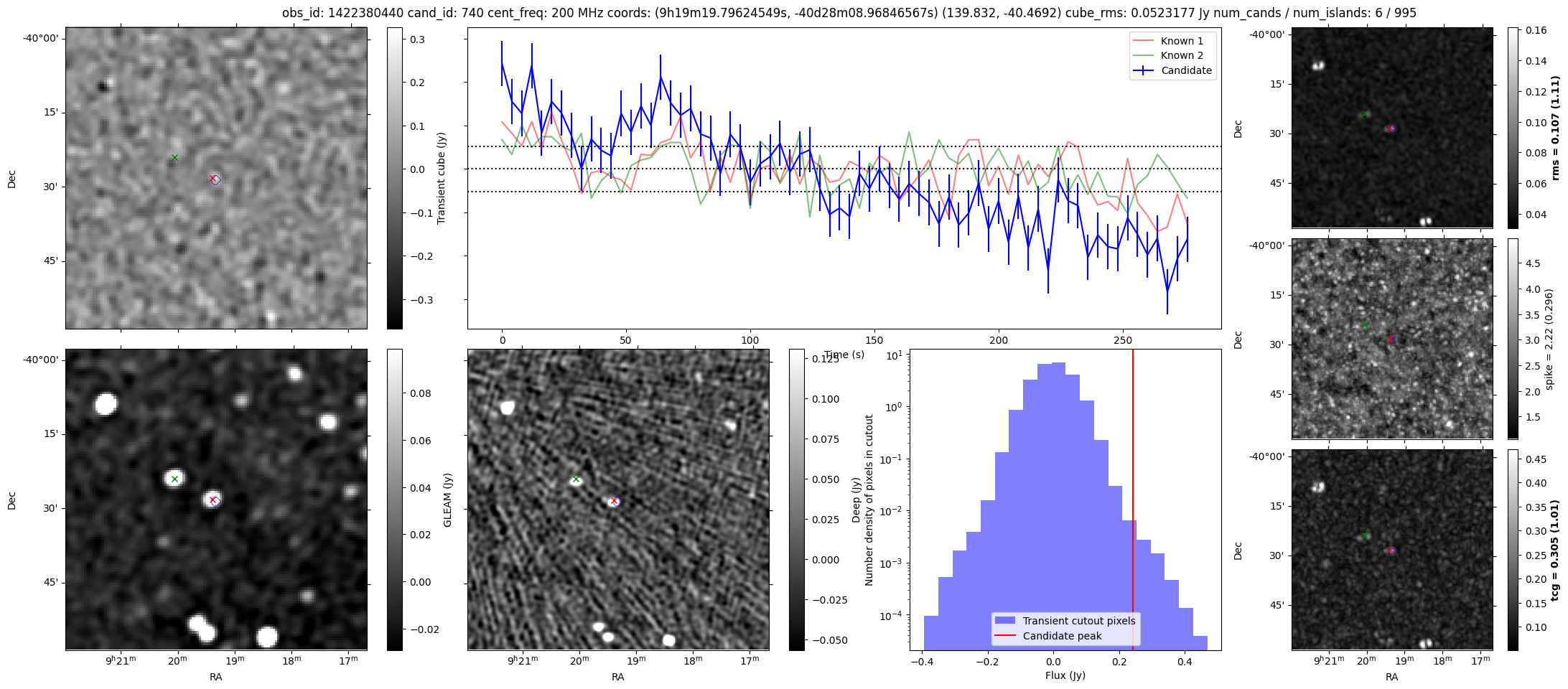This screenshot has height=689, width=1568.
Task: Click the candidate marker in the tcg map
Action: pyautogui.click(x=1391, y=550)
